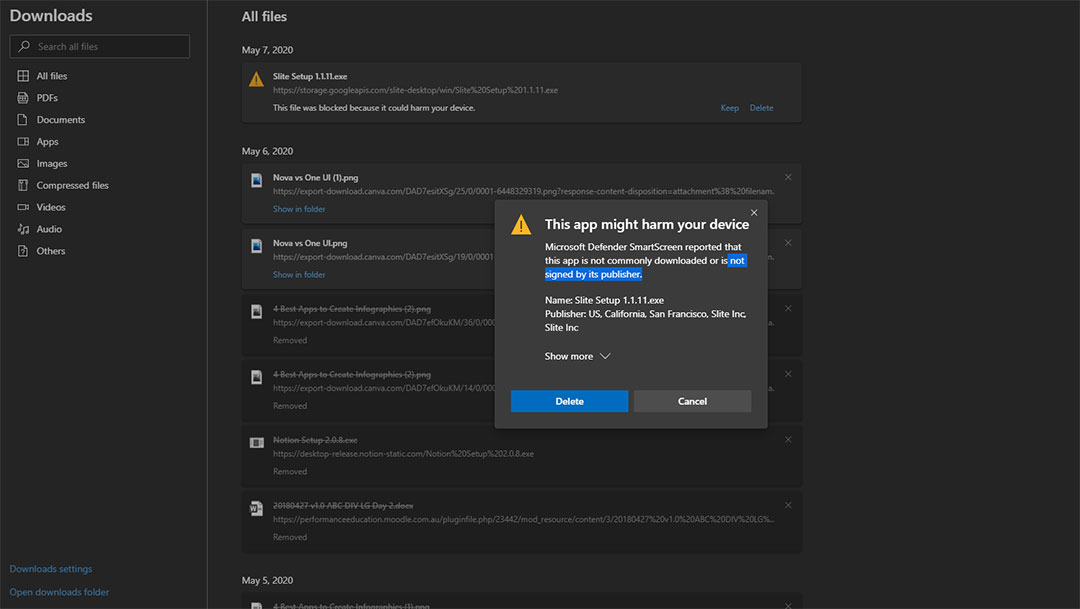Click the Others file icon
Image resolution: width=1080 pixels, height=609 pixels.
click(23, 251)
